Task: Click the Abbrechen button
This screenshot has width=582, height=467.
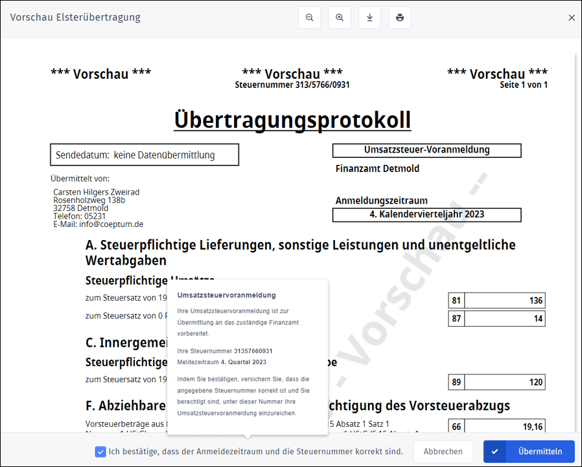Action: [x=443, y=451]
